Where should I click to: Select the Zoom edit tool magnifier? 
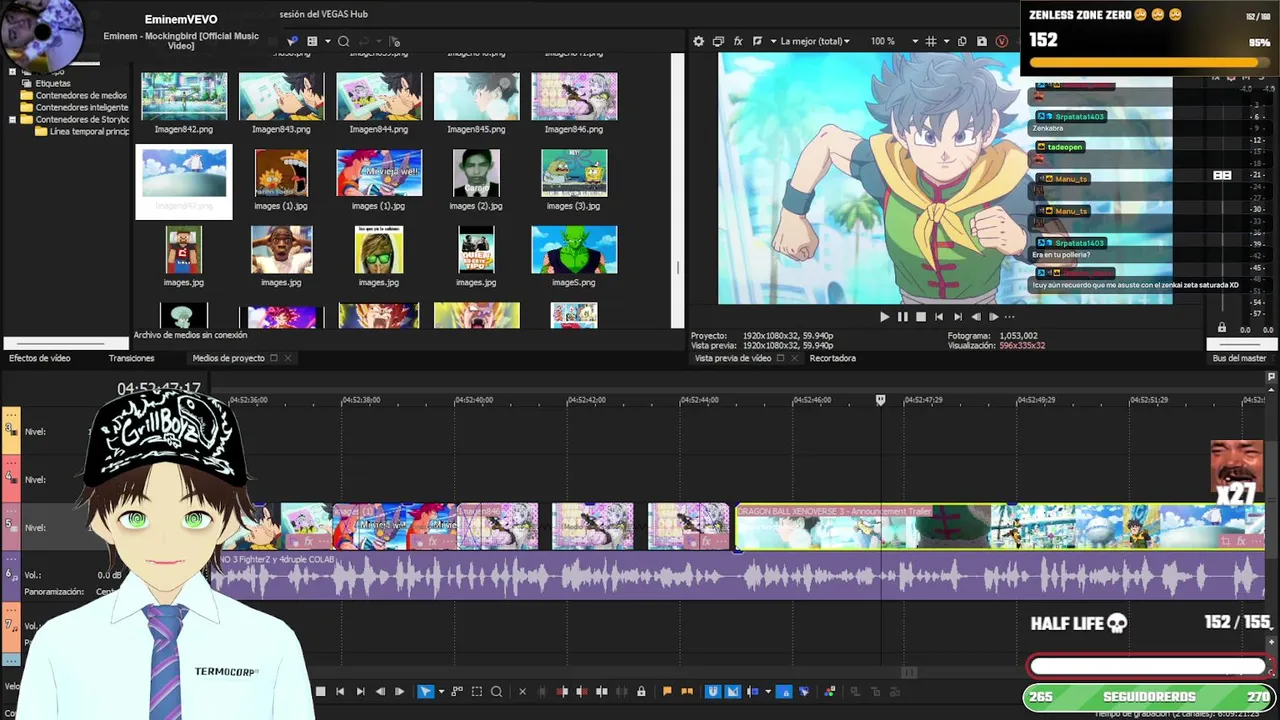pyautogui.click(x=496, y=691)
